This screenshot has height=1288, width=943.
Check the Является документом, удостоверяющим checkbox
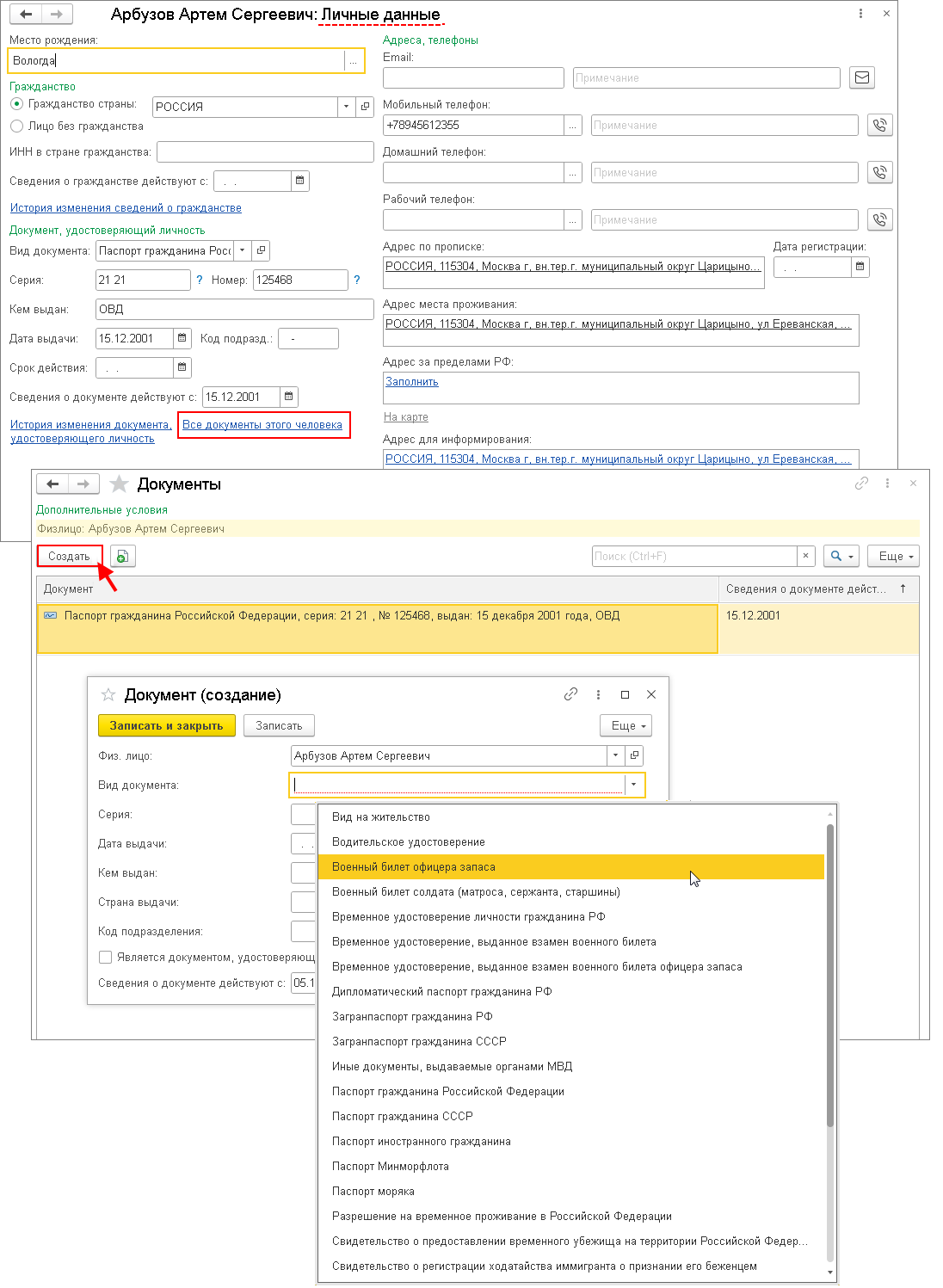click(105, 957)
